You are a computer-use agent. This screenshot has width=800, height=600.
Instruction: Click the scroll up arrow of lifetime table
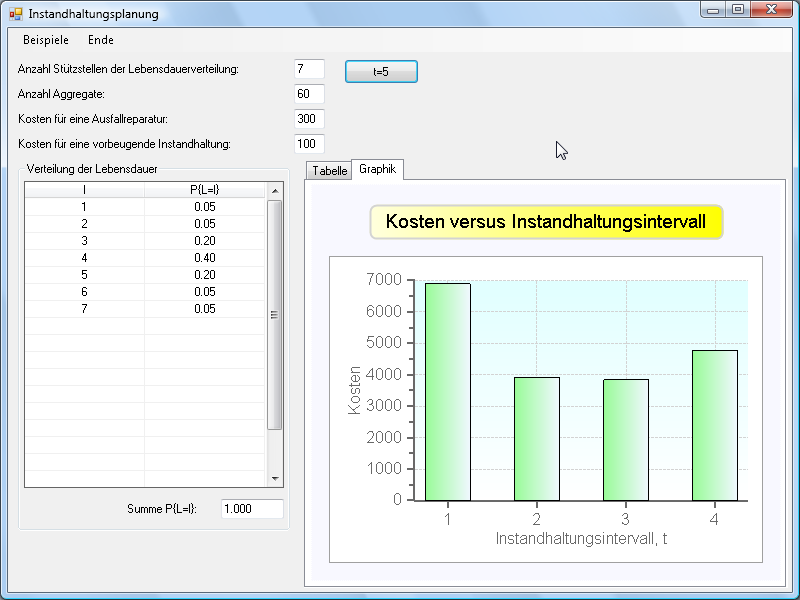click(275, 190)
